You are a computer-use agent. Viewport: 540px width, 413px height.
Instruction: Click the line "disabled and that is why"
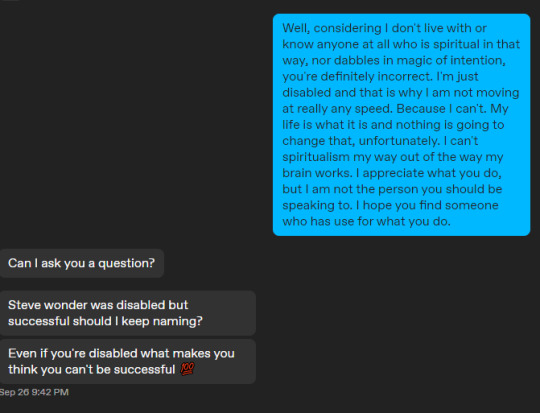pos(352,92)
